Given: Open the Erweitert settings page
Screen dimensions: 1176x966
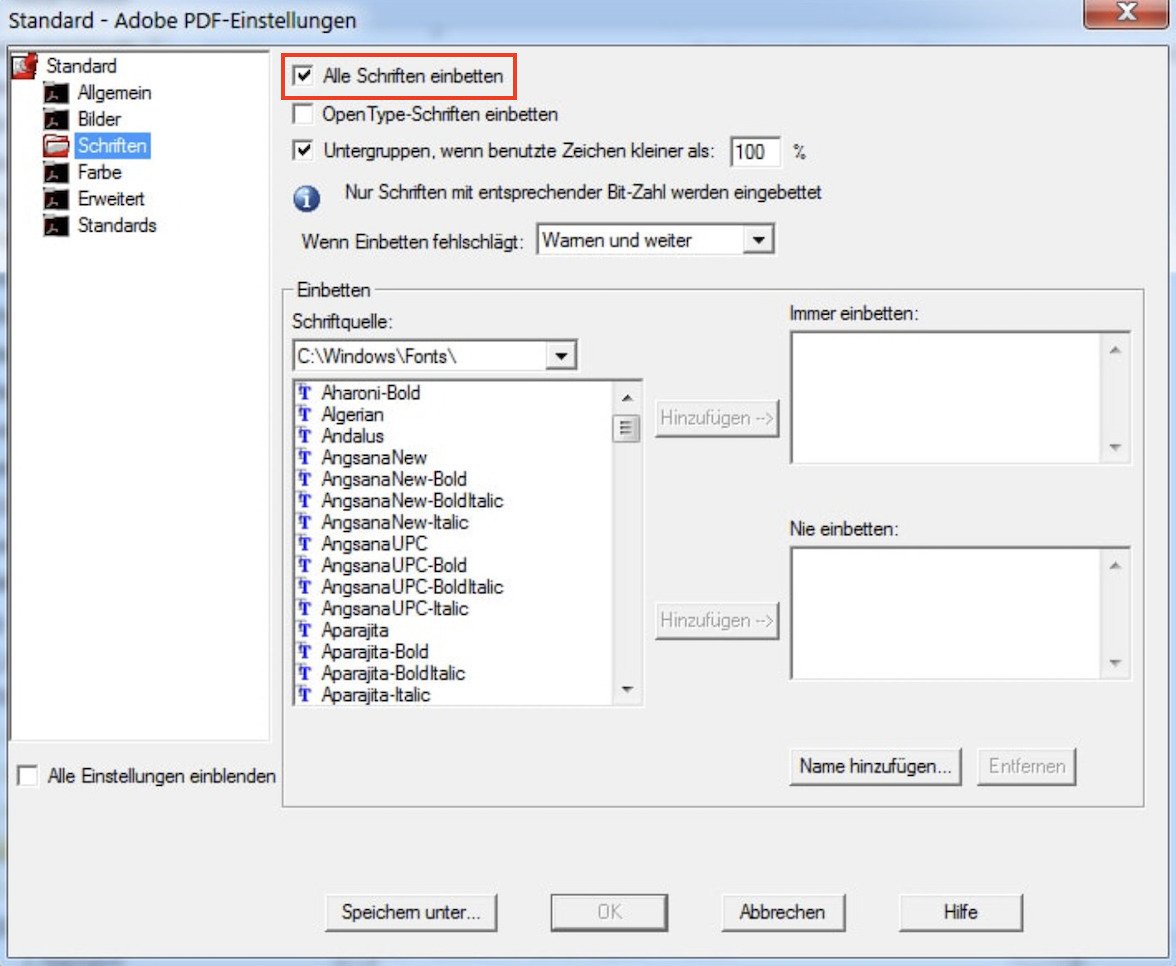Looking at the screenshot, I should (x=111, y=199).
